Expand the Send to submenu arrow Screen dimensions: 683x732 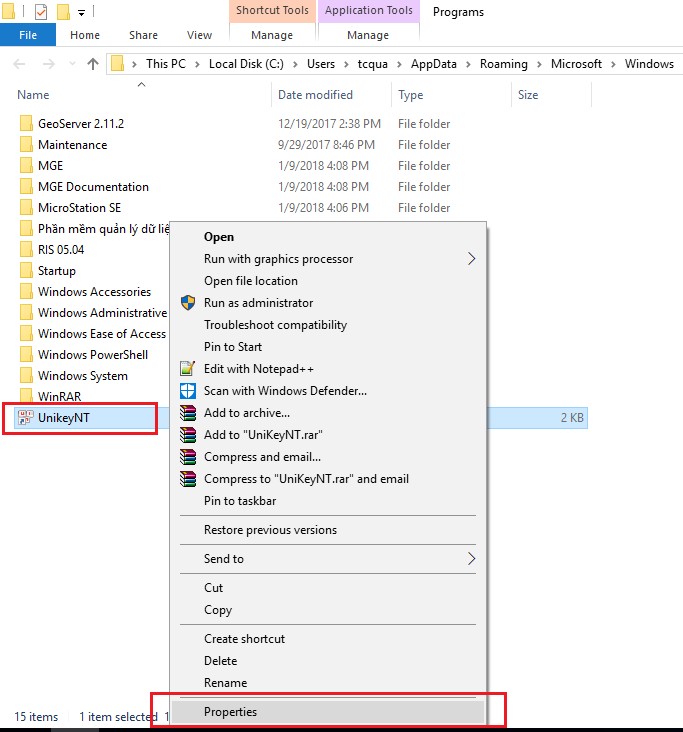pos(472,558)
